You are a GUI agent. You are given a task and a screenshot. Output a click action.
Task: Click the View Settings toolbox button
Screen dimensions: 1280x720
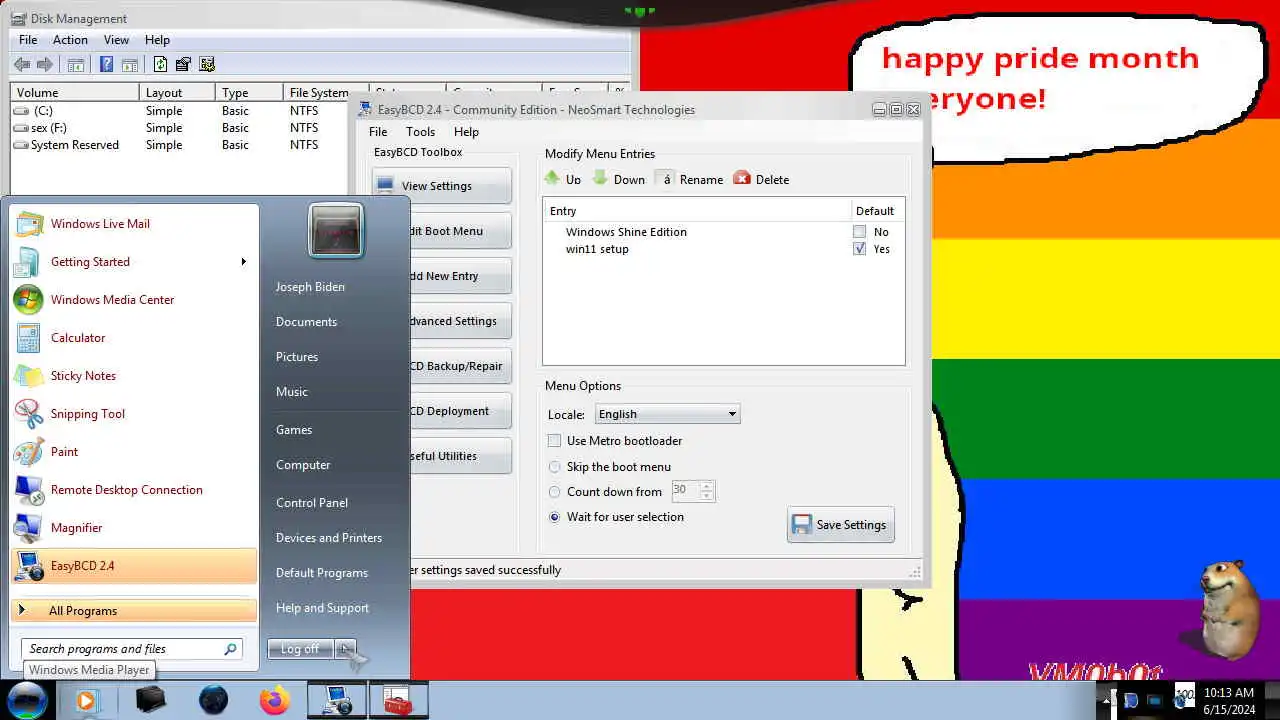pos(441,186)
